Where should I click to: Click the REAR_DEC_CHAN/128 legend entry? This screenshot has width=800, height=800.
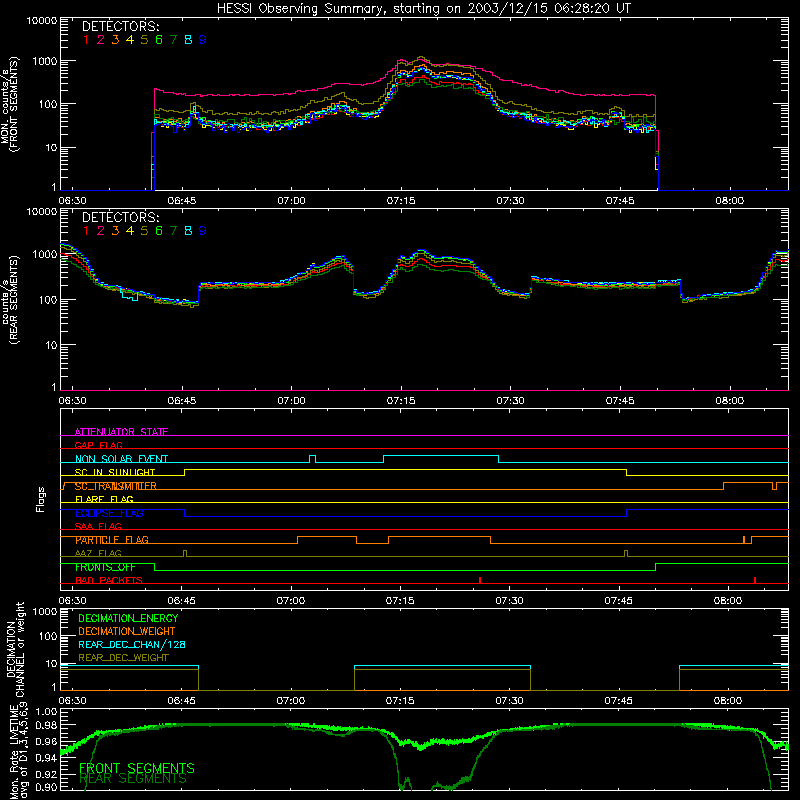(x=132, y=644)
